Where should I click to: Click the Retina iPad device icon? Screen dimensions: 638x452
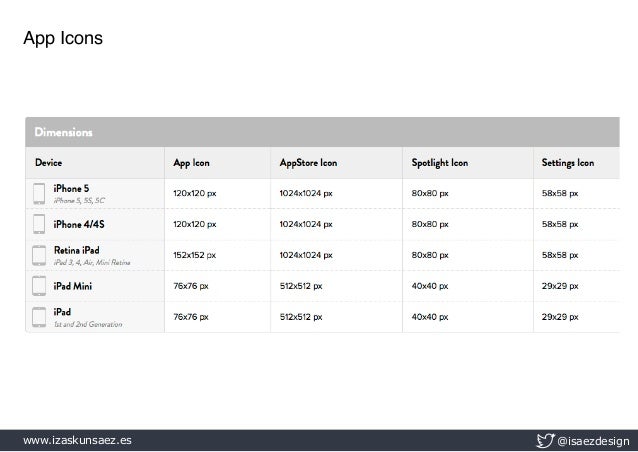coord(39,255)
